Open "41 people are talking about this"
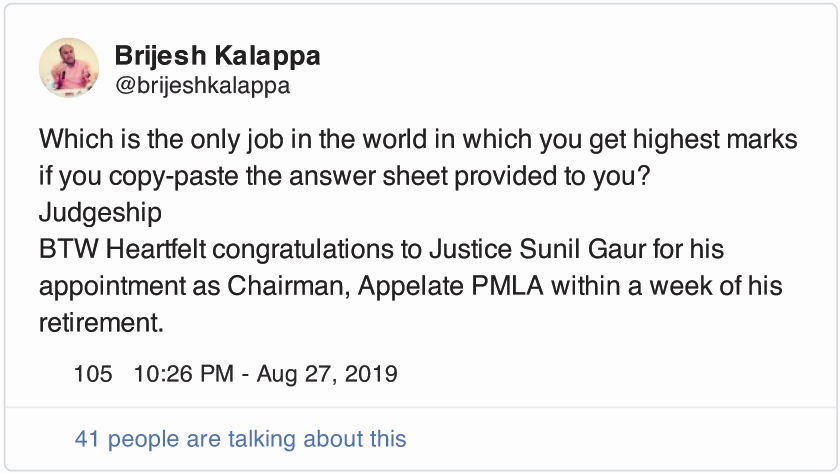This screenshot has height=474, width=840. click(x=240, y=438)
